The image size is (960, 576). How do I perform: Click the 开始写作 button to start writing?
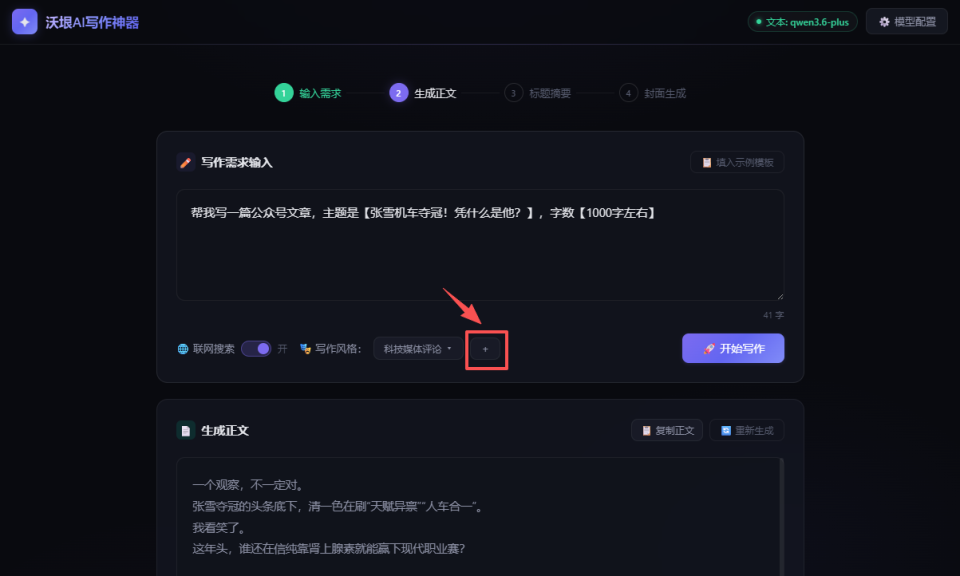tap(733, 348)
